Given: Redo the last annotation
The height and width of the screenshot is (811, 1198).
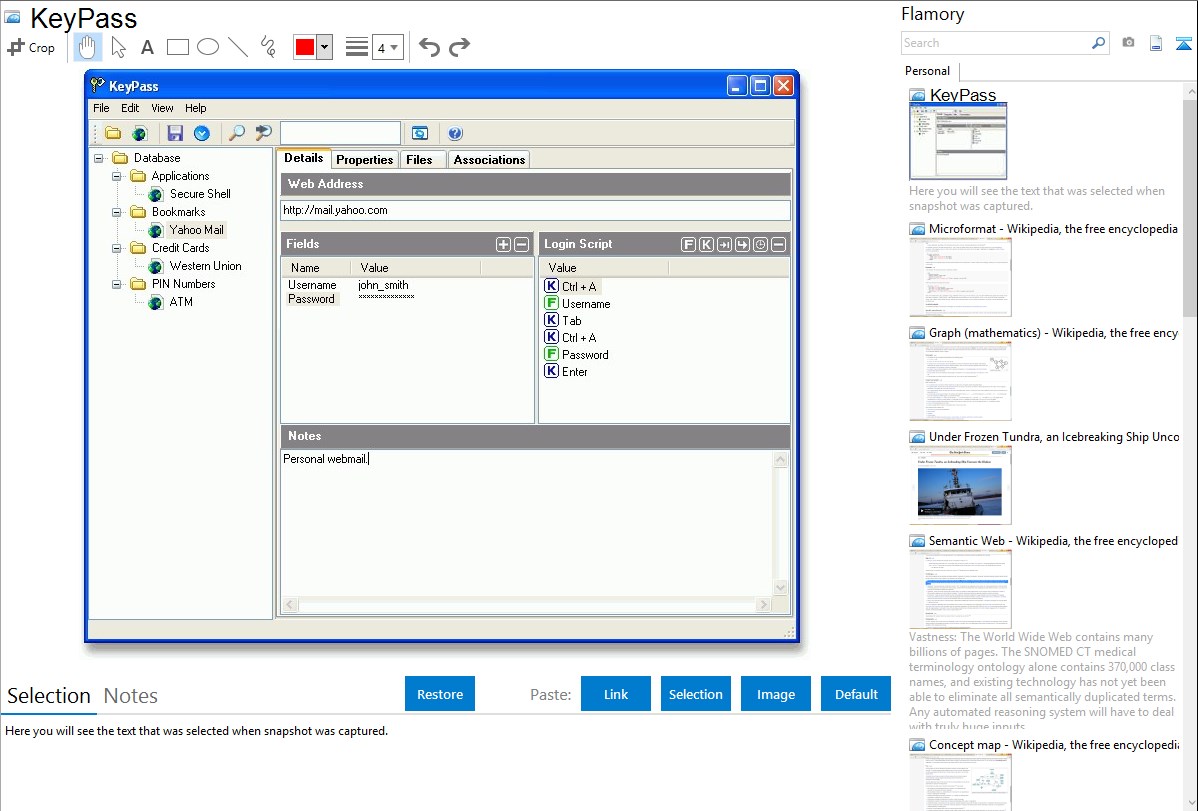Looking at the screenshot, I should [459, 47].
